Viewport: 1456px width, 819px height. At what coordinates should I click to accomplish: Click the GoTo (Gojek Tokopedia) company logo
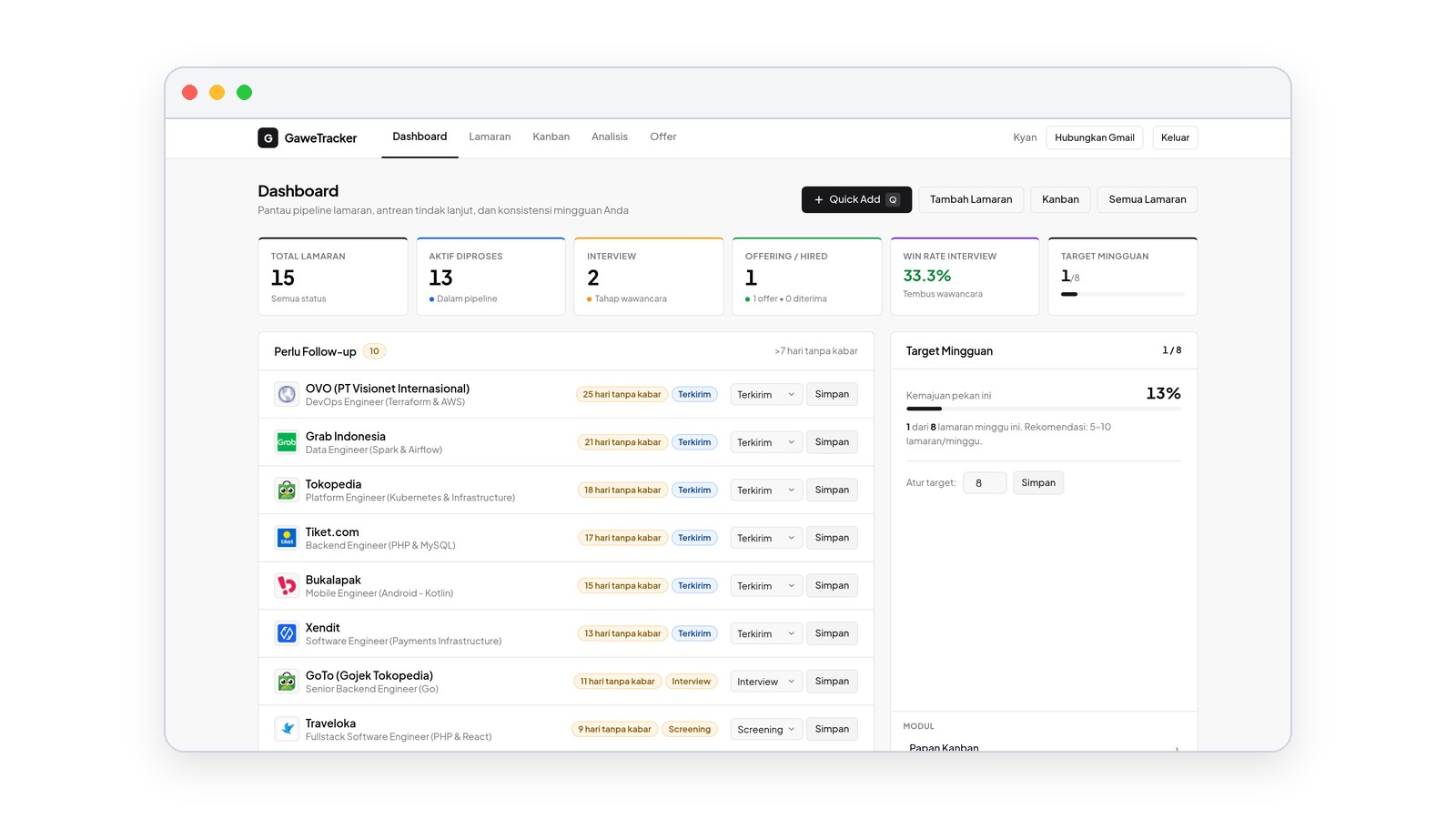pos(287,681)
